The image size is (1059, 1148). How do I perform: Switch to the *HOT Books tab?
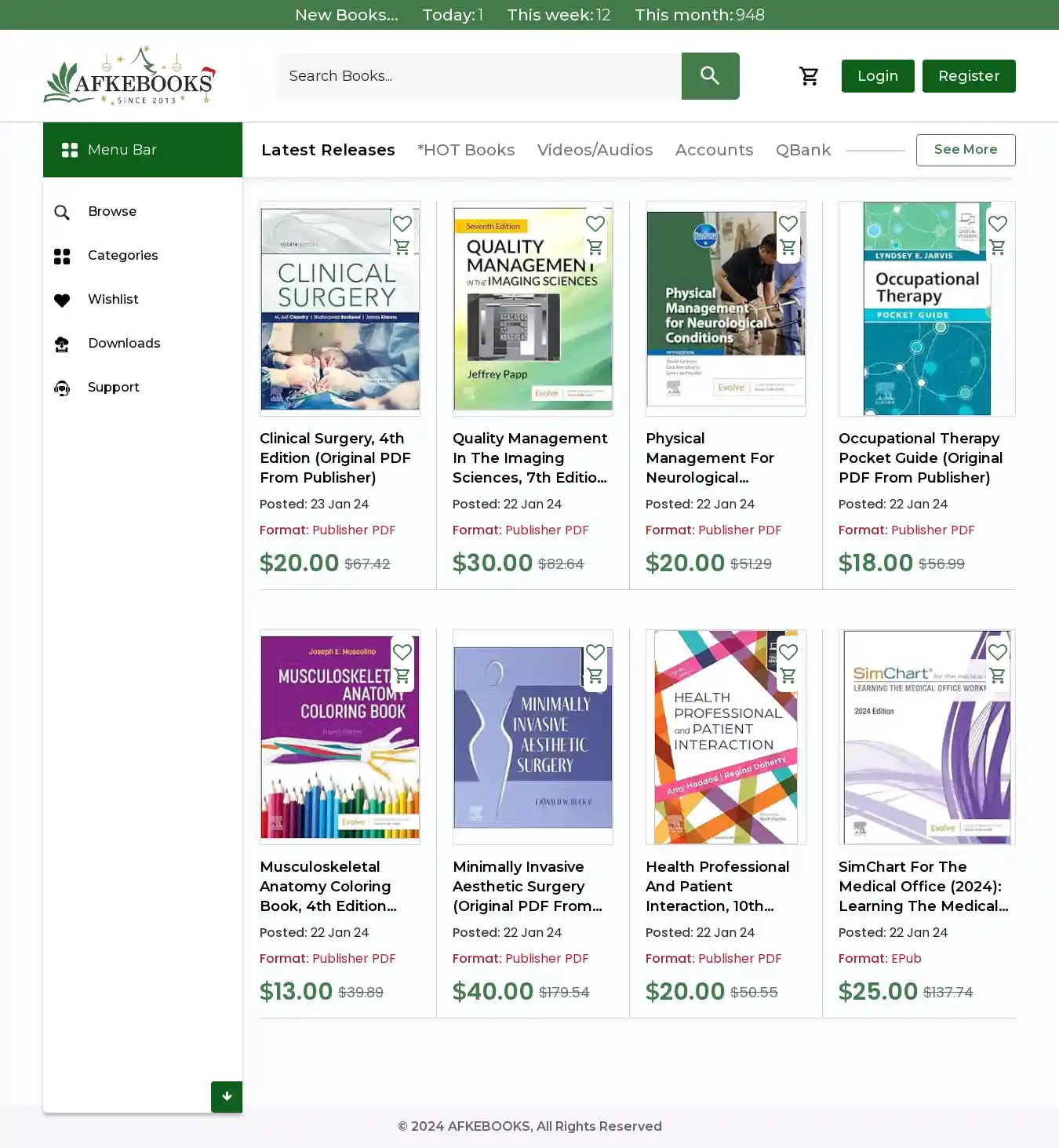pos(466,150)
